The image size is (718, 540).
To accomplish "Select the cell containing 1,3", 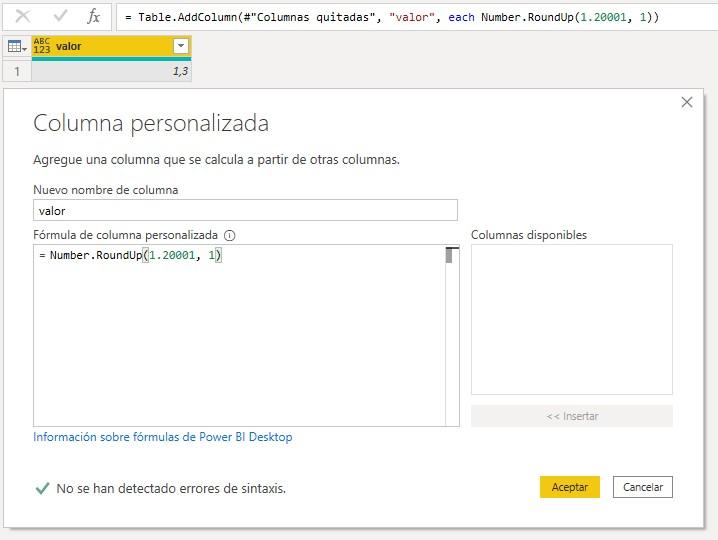I will point(111,71).
